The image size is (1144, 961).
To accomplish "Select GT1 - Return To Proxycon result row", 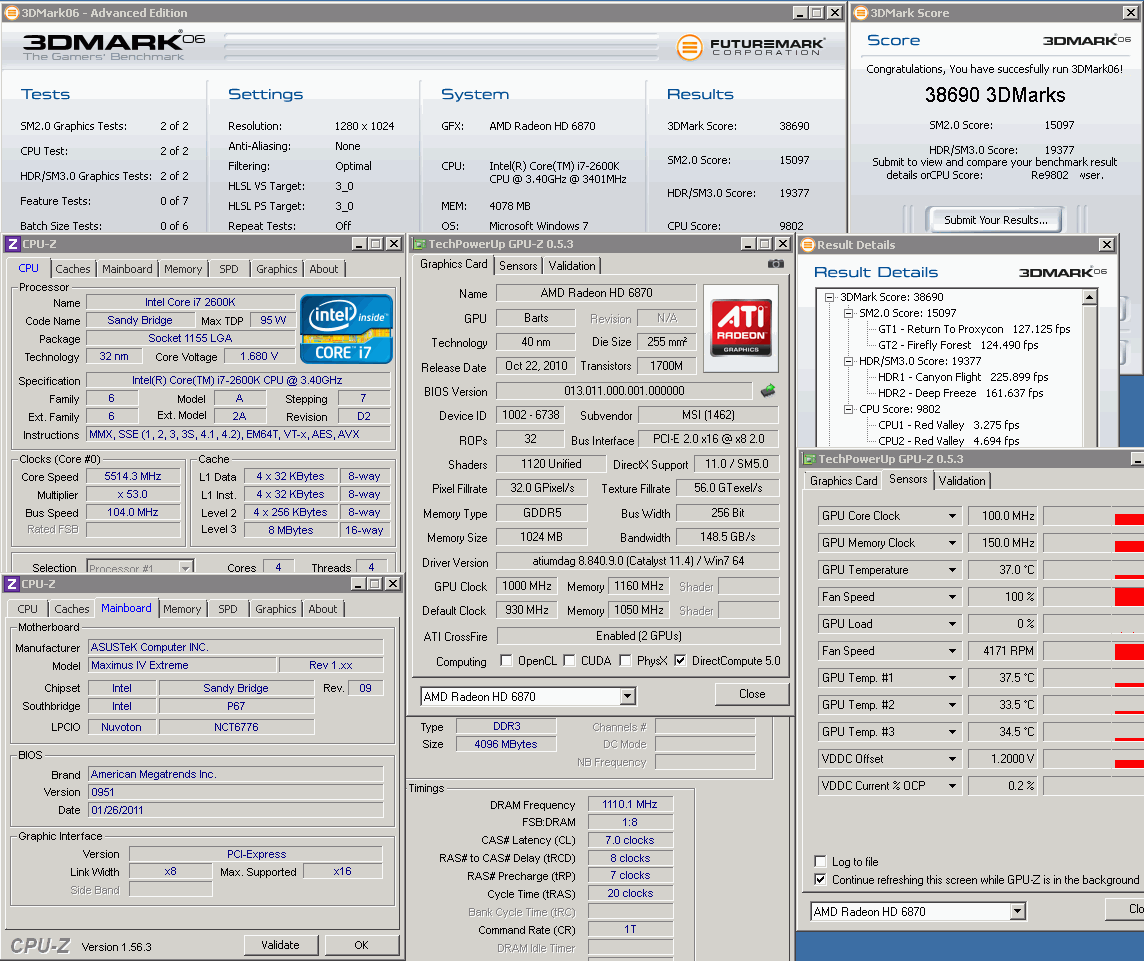I will pyautogui.click(x=974, y=329).
